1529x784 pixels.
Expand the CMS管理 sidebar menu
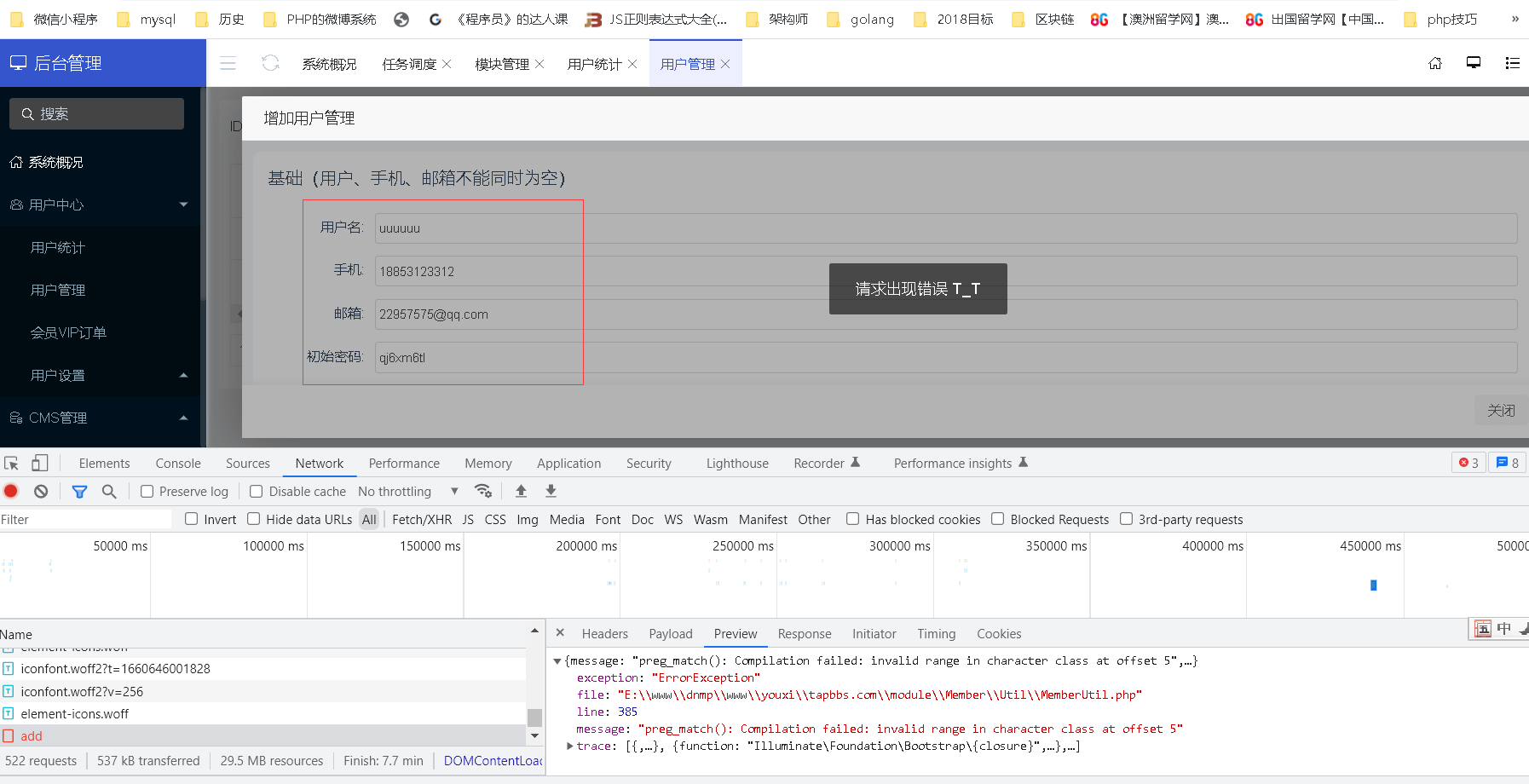click(x=183, y=418)
